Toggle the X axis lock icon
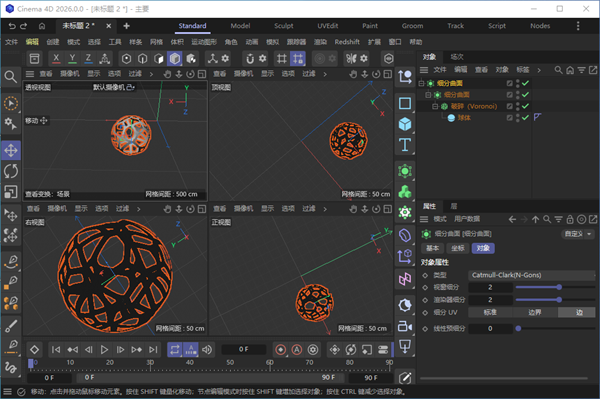600x399 pixels. 56,59
